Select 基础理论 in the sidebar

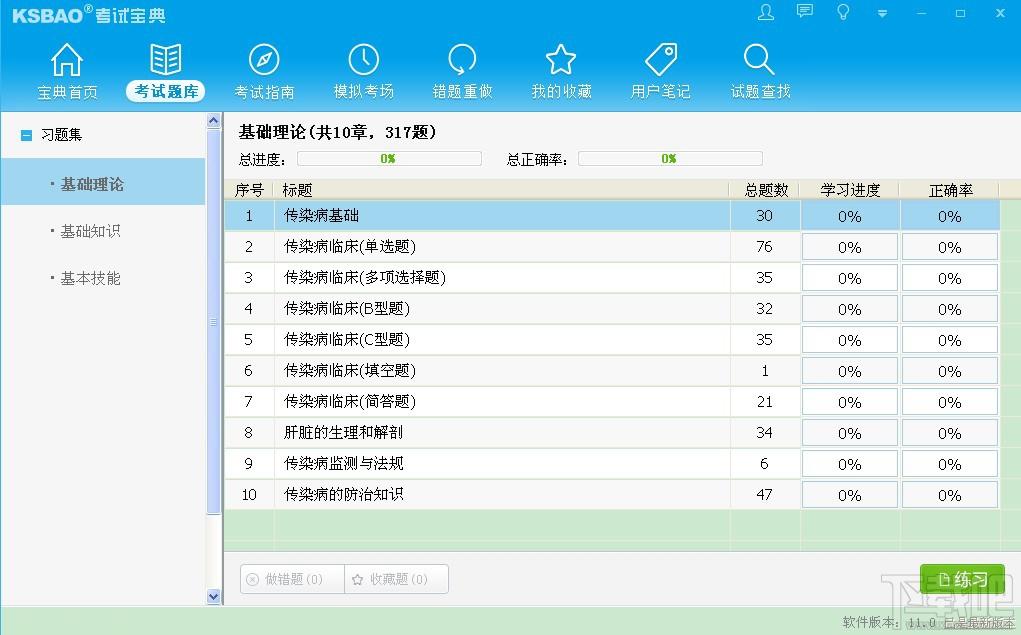[x=103, y=184]
